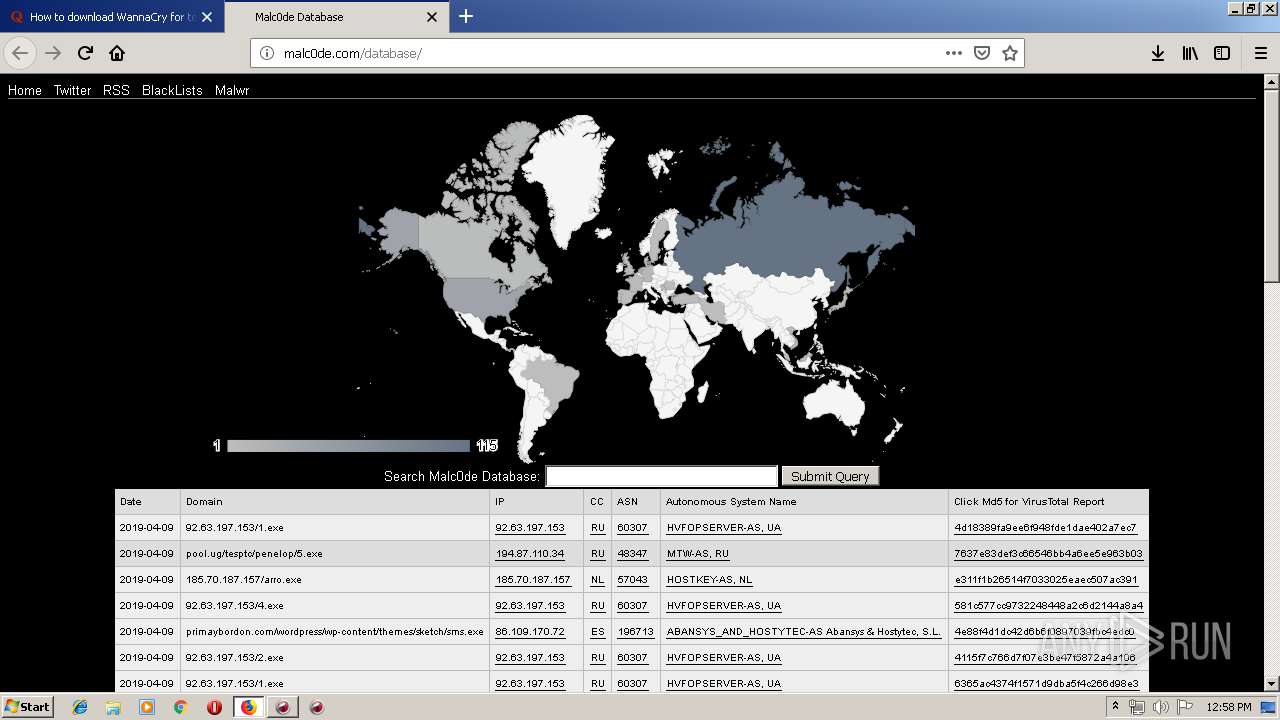Open IP link 194.87.110.34
This screenshot has height=720, width=1280.
click(x=530, y=553)
